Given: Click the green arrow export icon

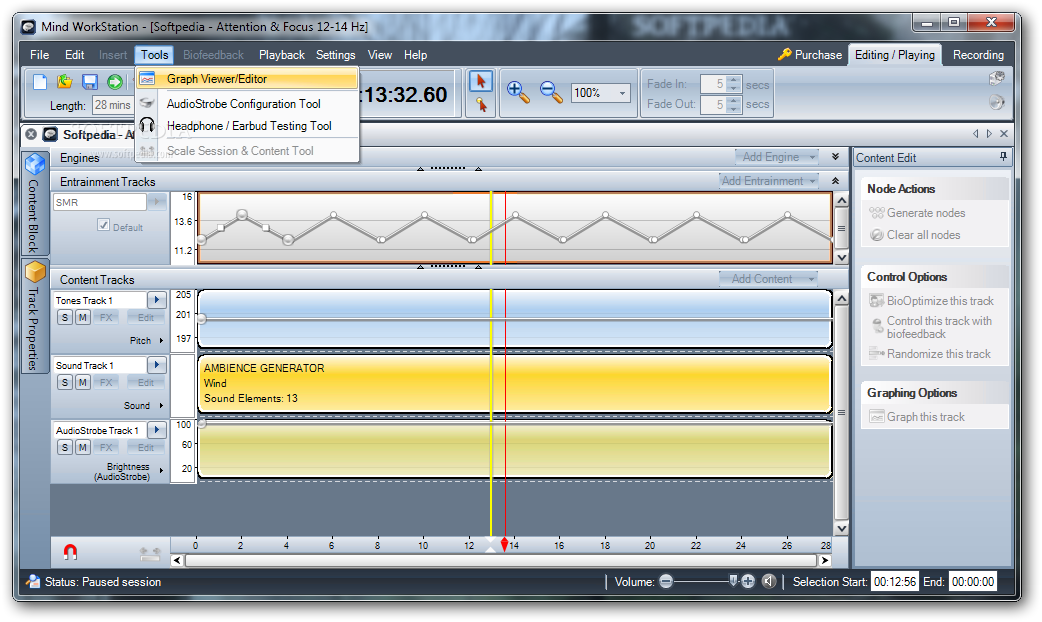Looking at the screenshot, I should point(115,81).
